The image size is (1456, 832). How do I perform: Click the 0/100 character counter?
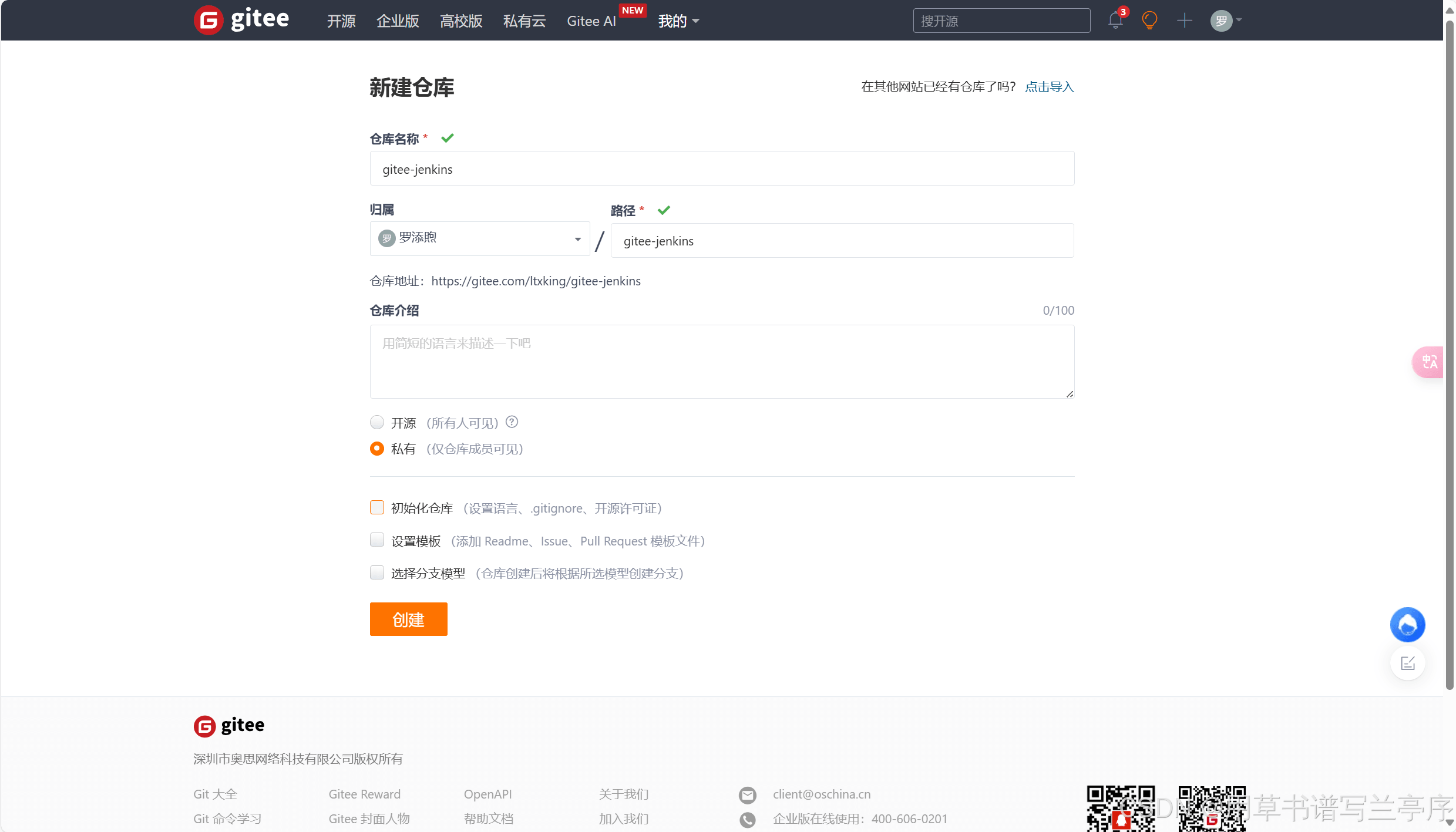pos(1058,311)
